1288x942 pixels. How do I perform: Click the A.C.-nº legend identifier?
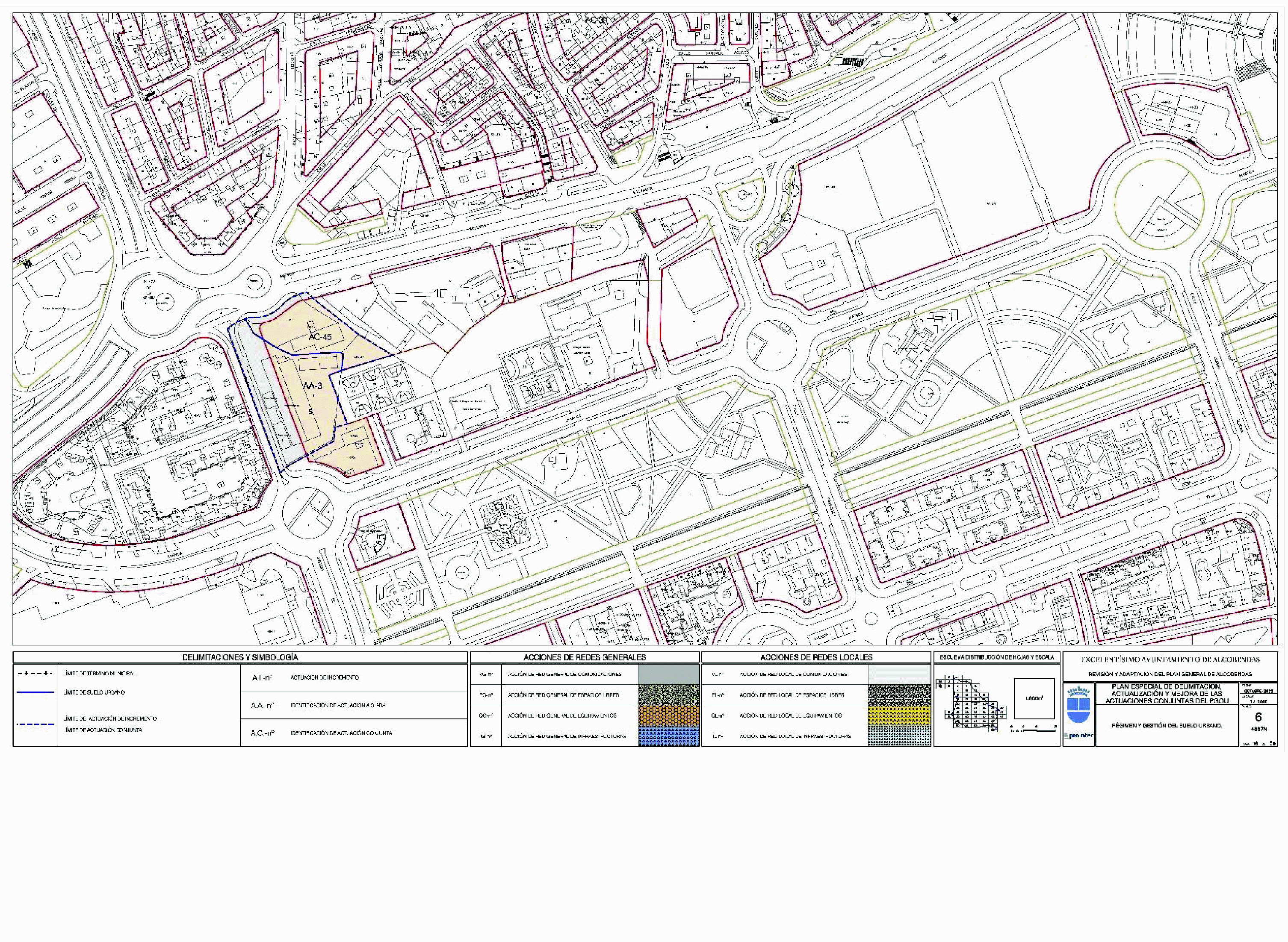[263, 733]
